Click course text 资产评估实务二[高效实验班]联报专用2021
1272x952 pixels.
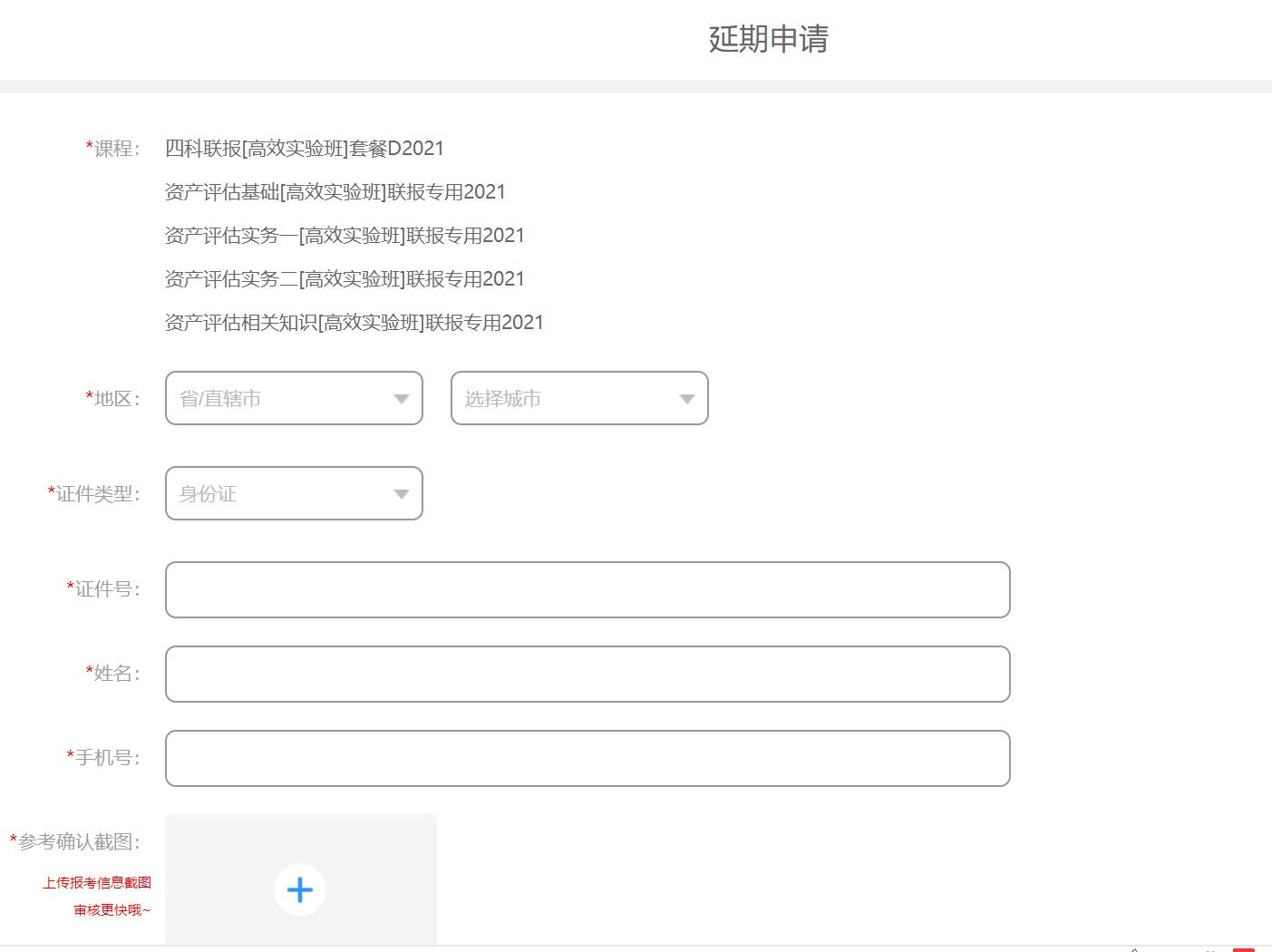tap(345, 278)
